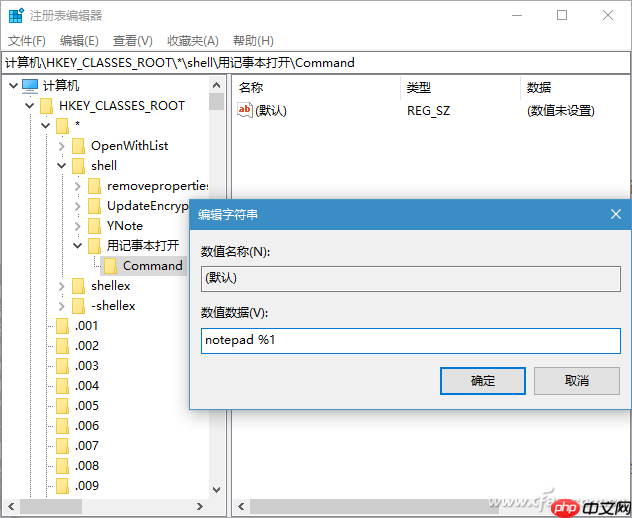
Task: Click the .008 folder icon
Action: (62, 466)
